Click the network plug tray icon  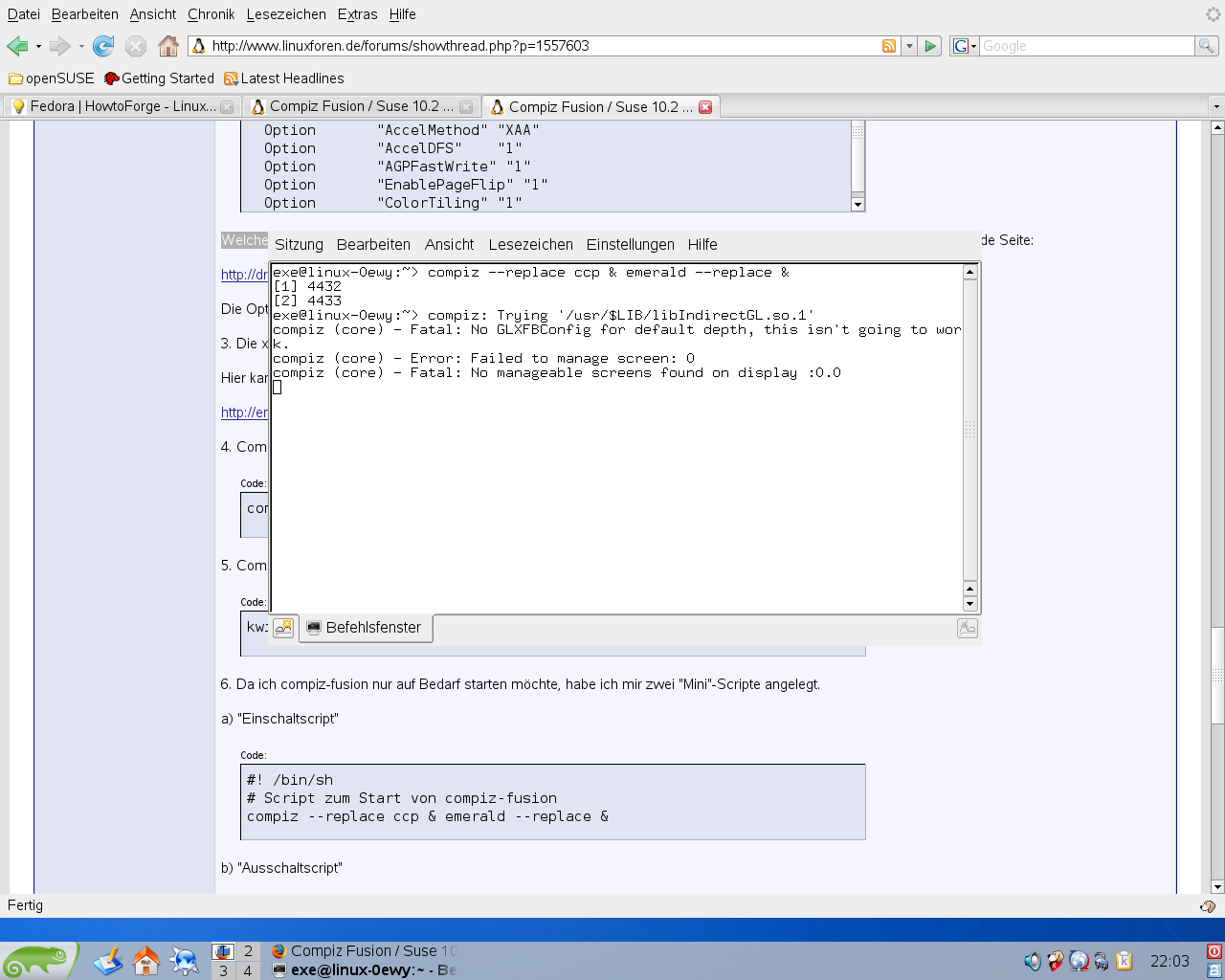tap(1102, 961)
